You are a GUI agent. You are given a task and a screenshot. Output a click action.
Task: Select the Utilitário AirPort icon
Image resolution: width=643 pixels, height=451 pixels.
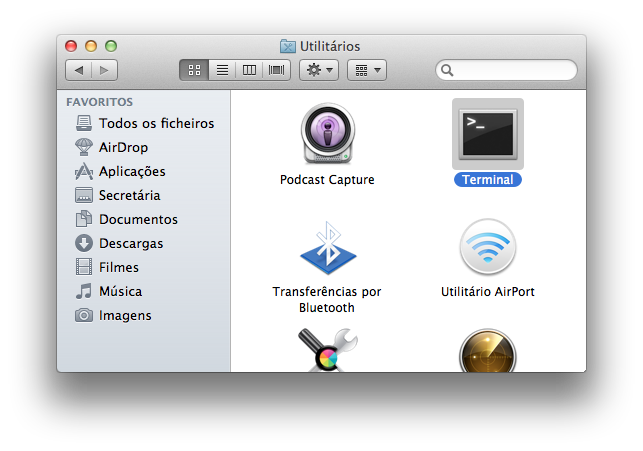click(487, 248)
